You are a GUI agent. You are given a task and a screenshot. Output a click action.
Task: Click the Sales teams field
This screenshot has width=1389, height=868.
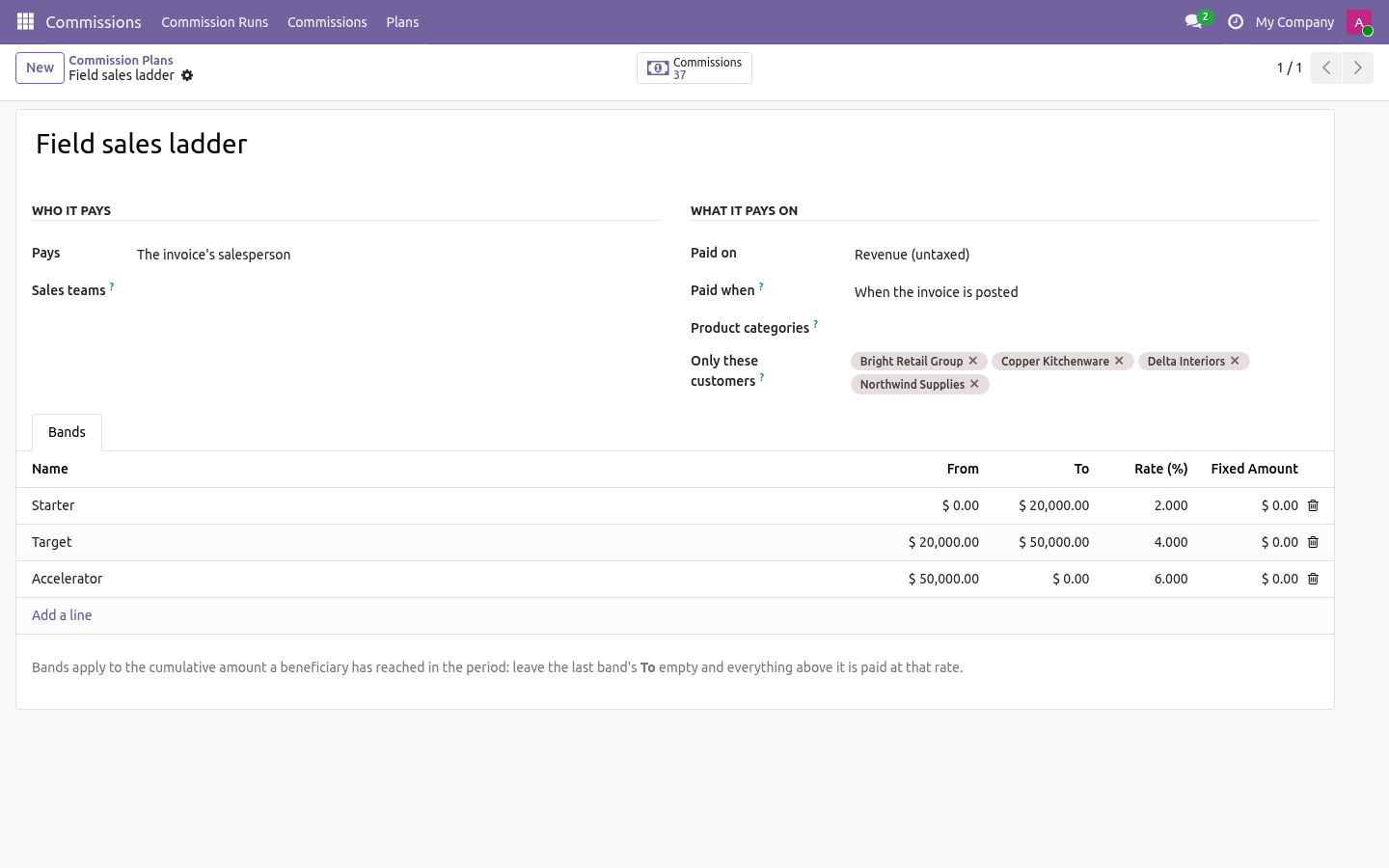tap(397, 291)
